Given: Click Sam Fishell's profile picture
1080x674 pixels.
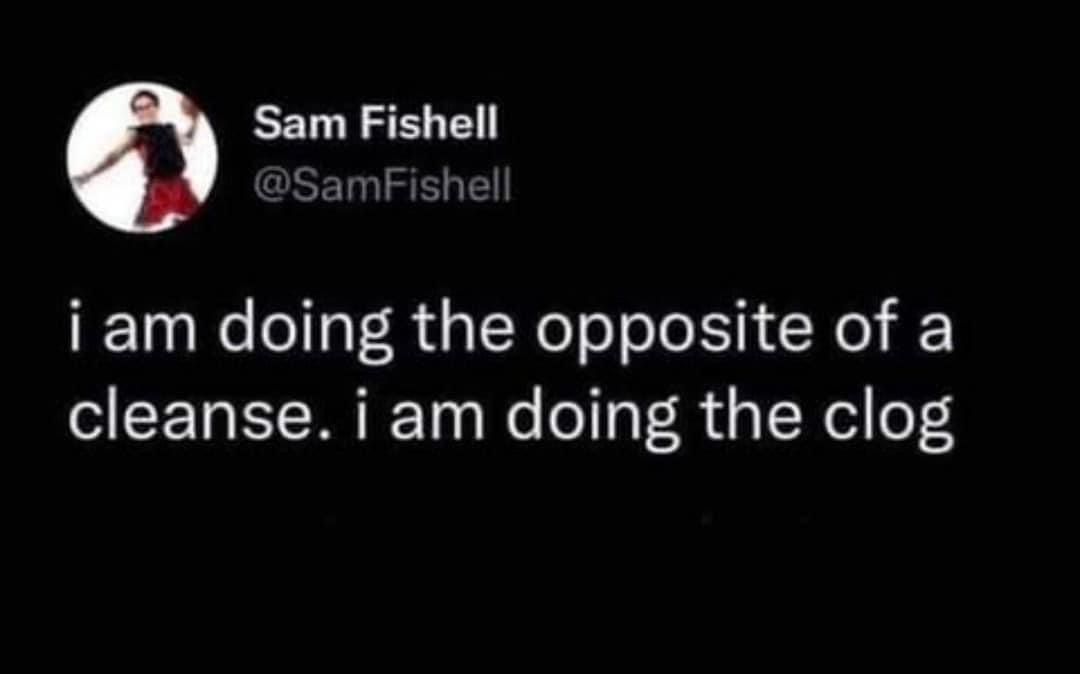Looking at the screenshot, I should point(142,158).
